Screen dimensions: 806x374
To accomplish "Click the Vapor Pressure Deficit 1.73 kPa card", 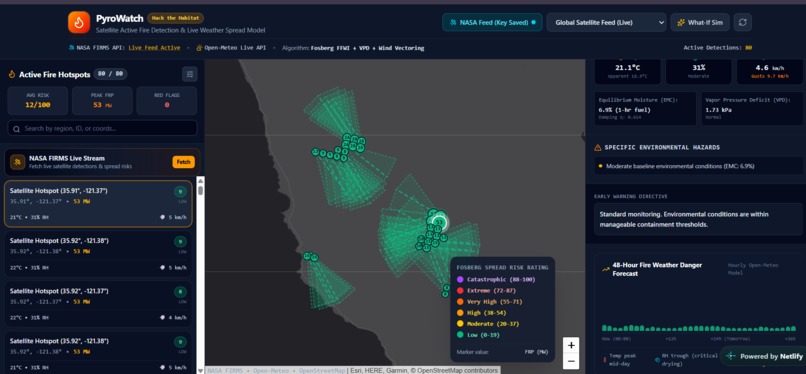I will click(x=752, y=108).
